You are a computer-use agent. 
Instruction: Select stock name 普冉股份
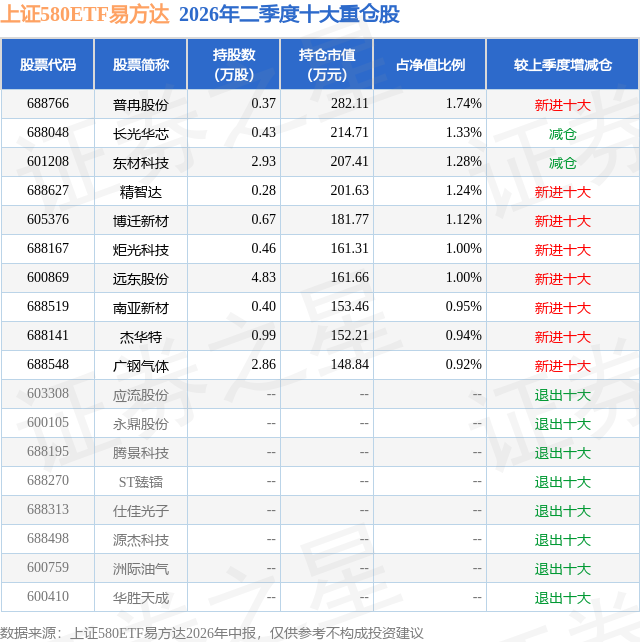coord(141,105)
